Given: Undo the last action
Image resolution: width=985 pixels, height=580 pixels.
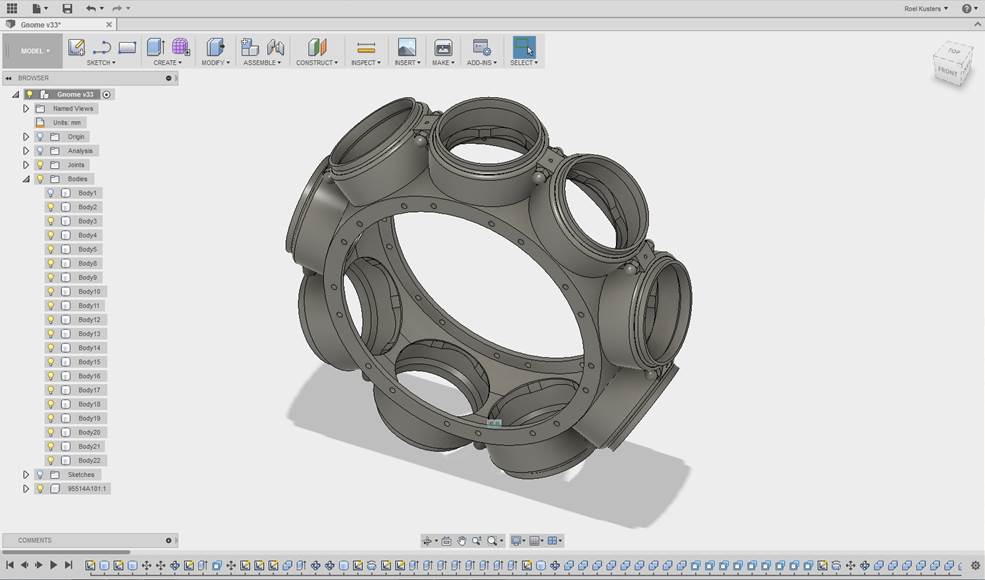Looking at the screenshot, I should (x=91, y=8).
